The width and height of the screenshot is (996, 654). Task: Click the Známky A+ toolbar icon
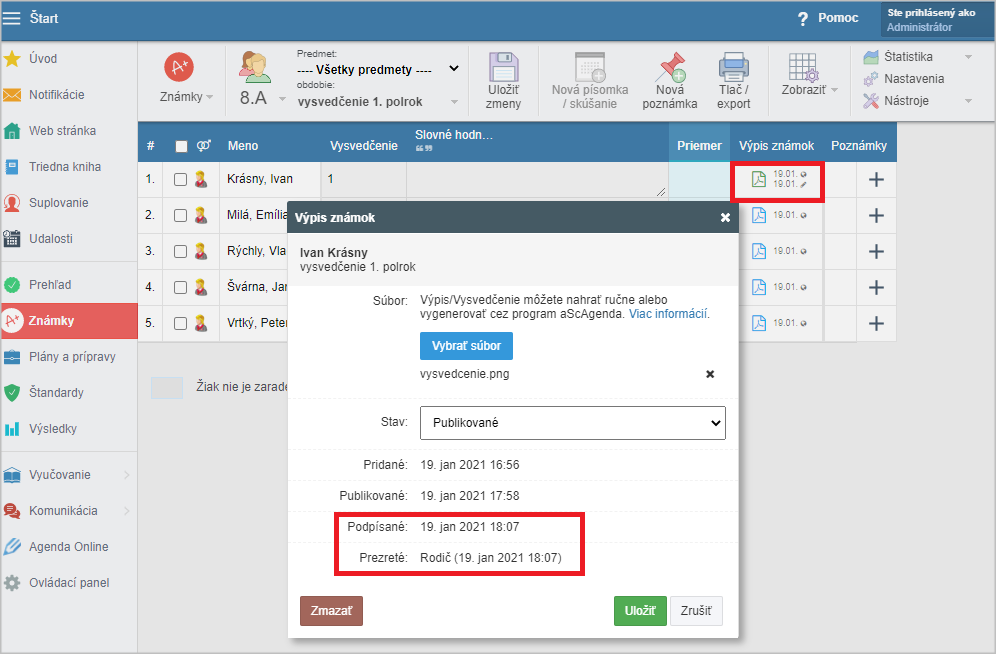coord(179,68)
